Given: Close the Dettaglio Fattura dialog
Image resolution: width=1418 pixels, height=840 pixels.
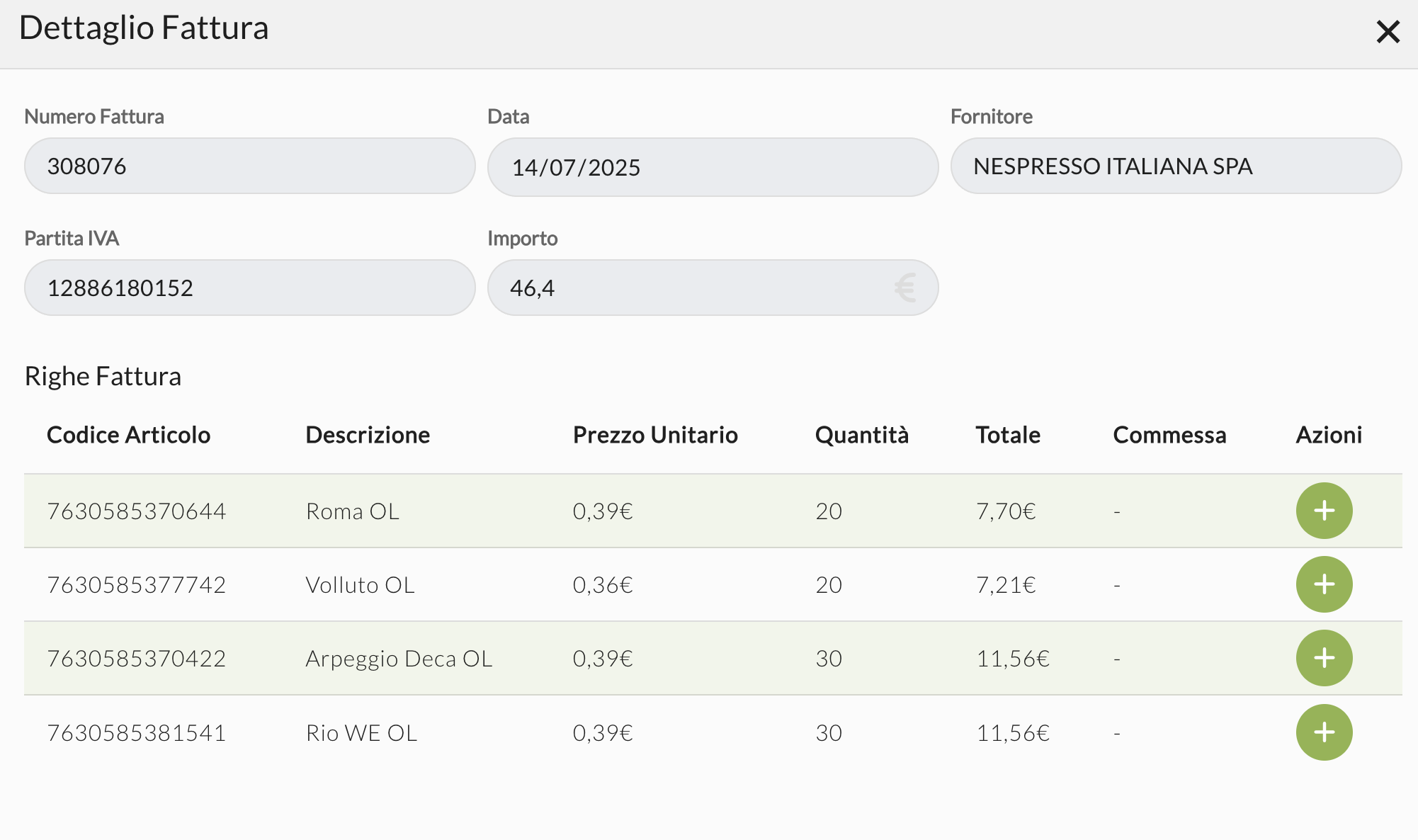Looking at the screenshot, I should [1388, 32].
